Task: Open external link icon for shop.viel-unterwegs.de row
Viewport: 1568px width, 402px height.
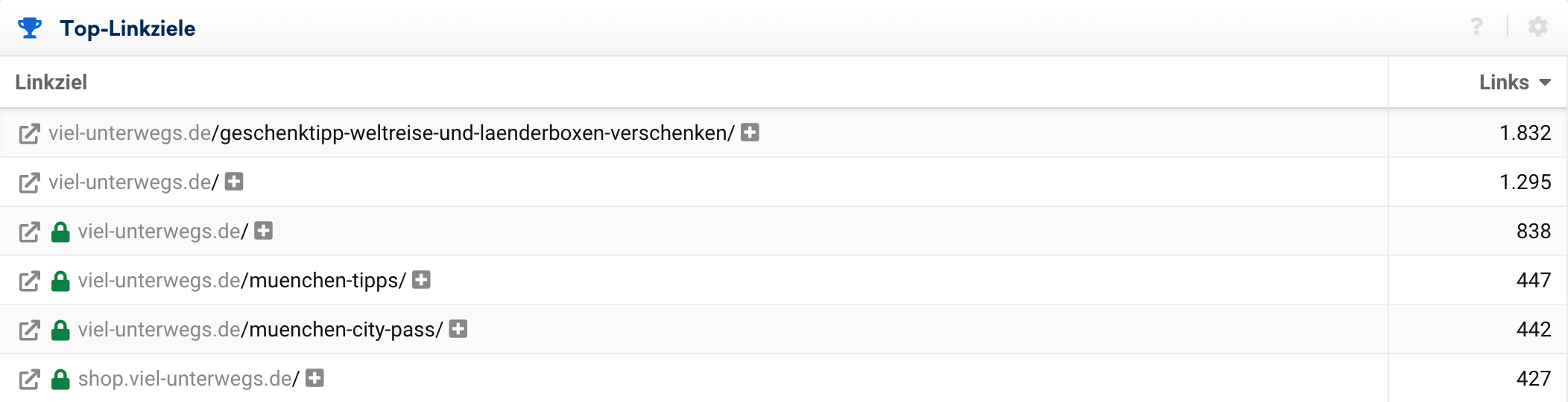Action: click(x=29, y=380)
